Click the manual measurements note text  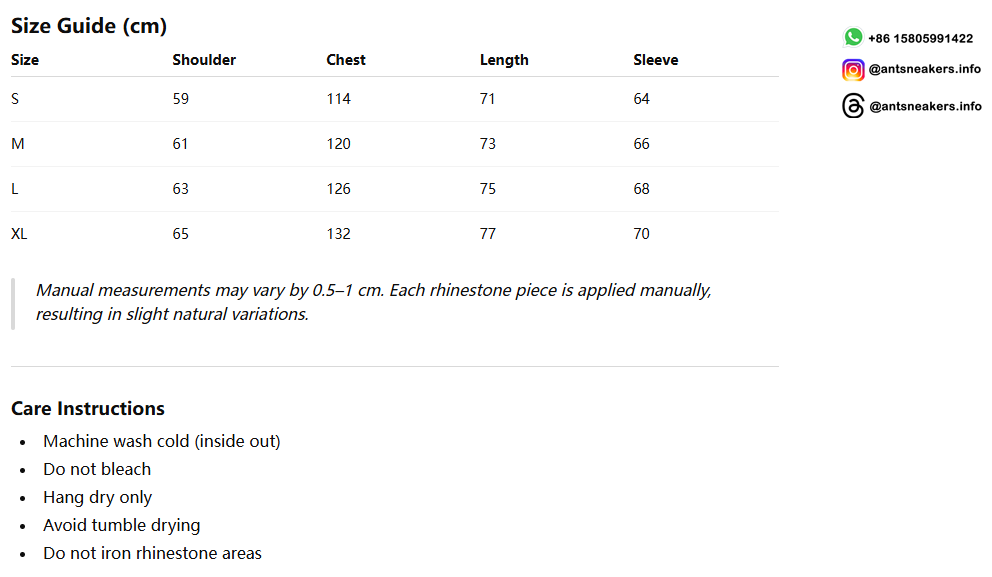coord(373,302)
